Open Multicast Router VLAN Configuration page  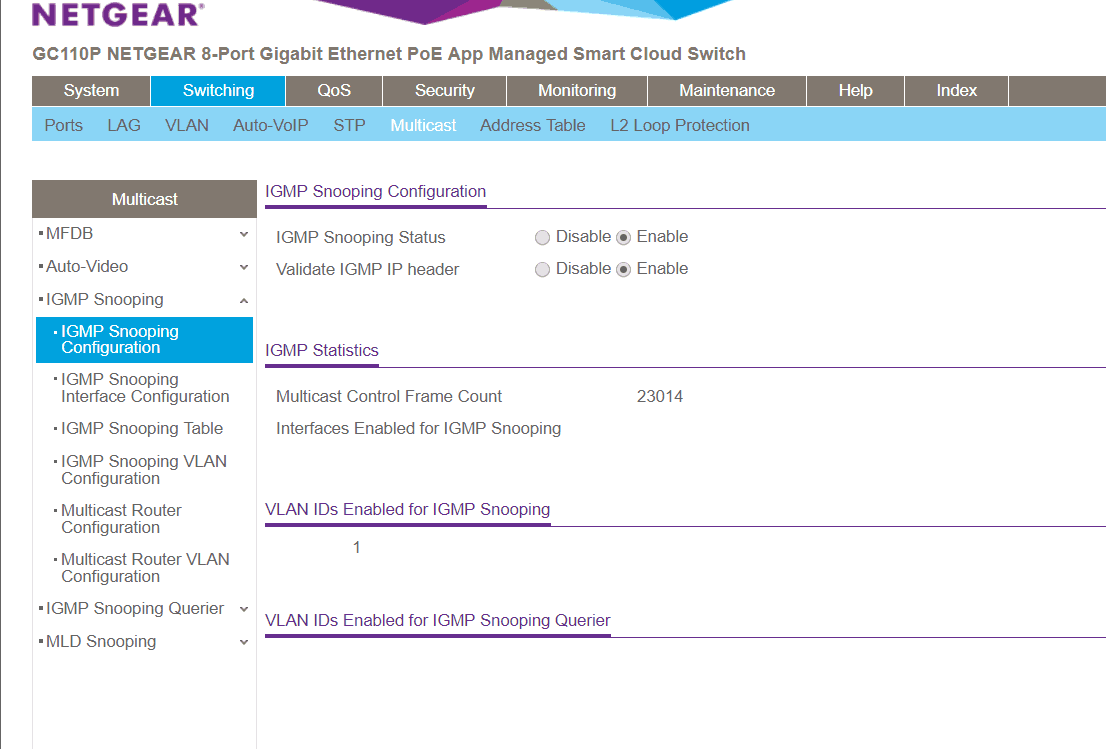point(144,568)
